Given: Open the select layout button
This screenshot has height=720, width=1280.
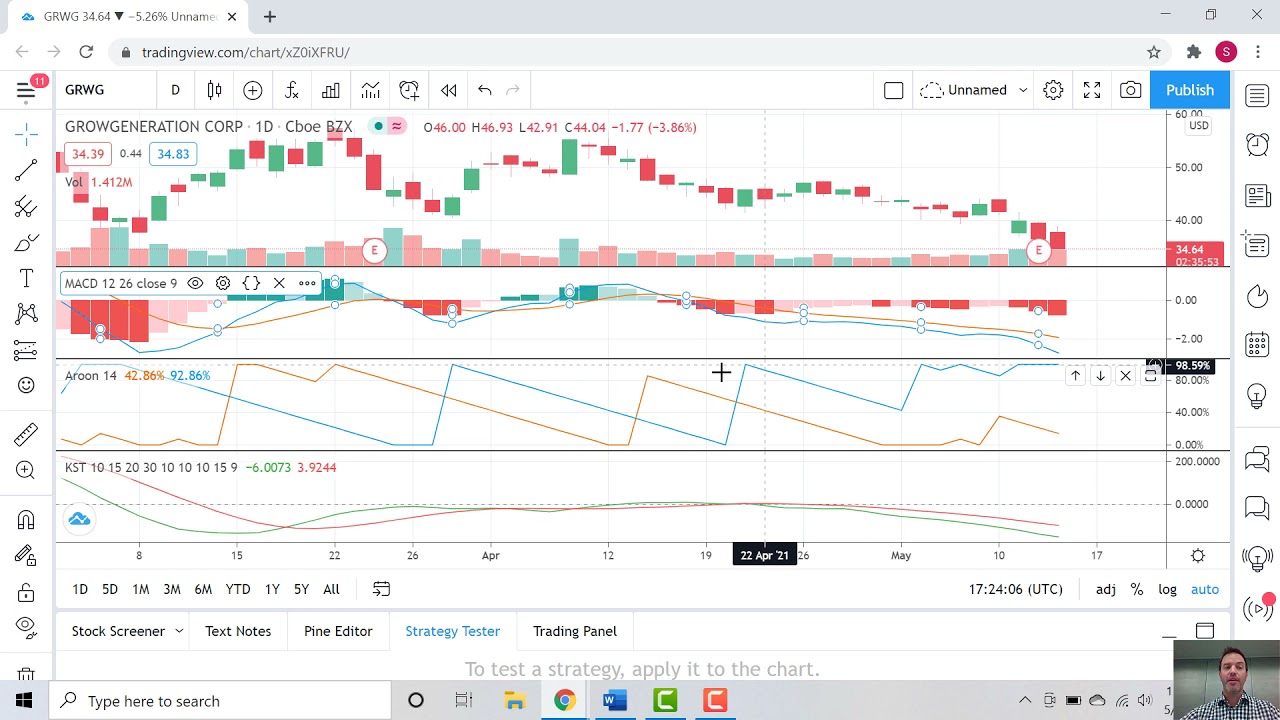Looking at the screenshot, I should 893,90.
